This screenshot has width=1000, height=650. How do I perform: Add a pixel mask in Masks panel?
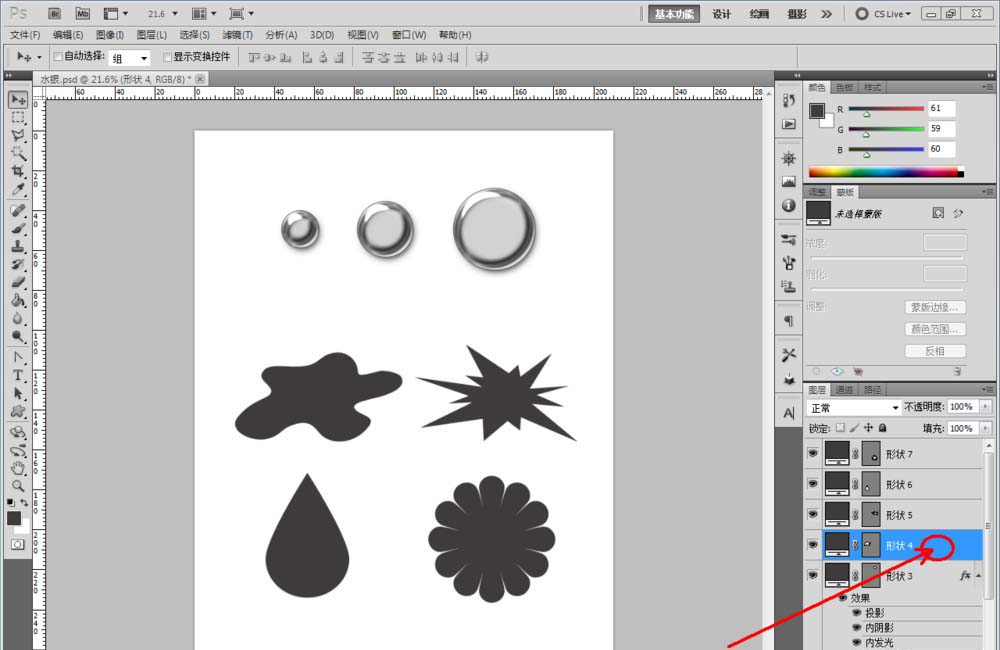coord(938,213)
